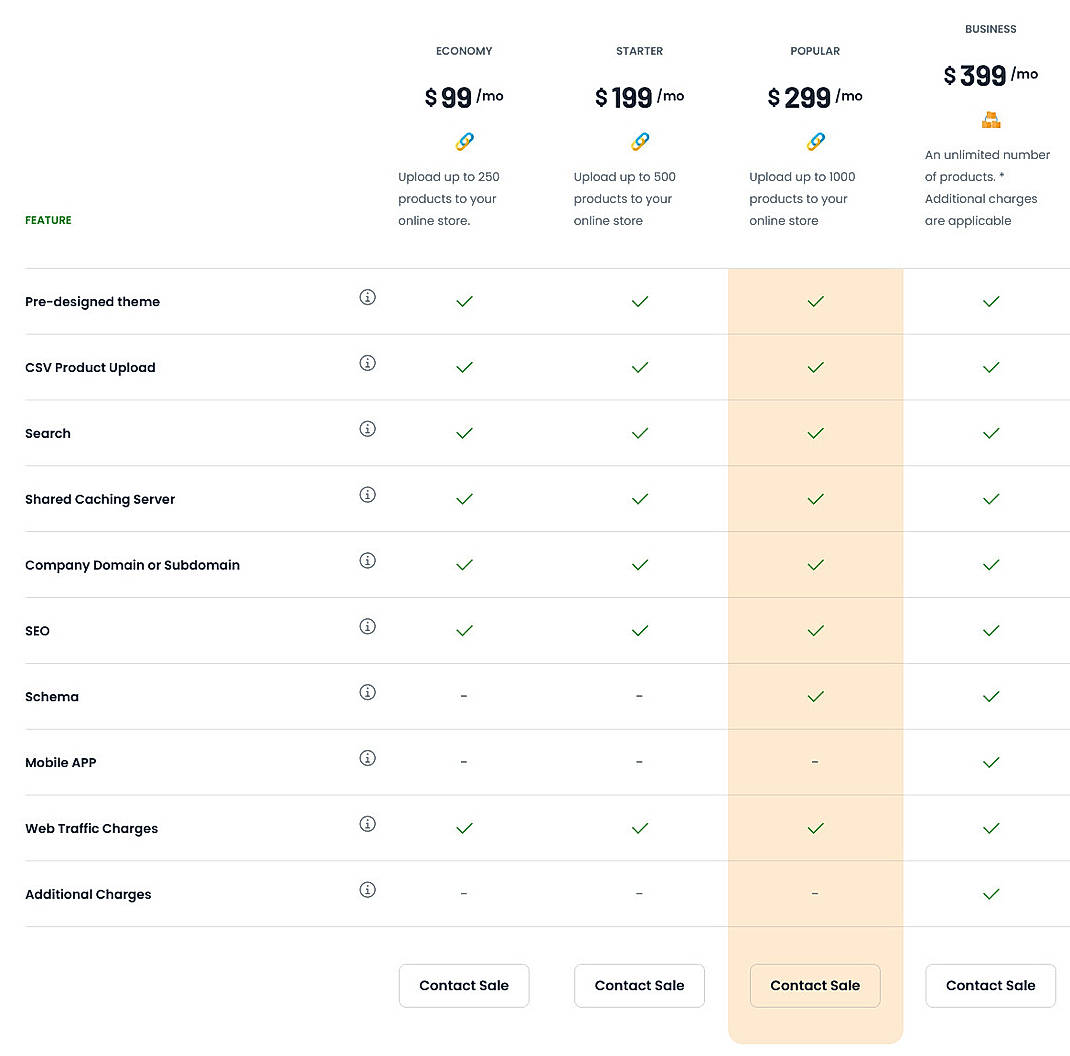Open info icon beside Mobile APP
1070x1056 pixels.
[x=367, y=758]
